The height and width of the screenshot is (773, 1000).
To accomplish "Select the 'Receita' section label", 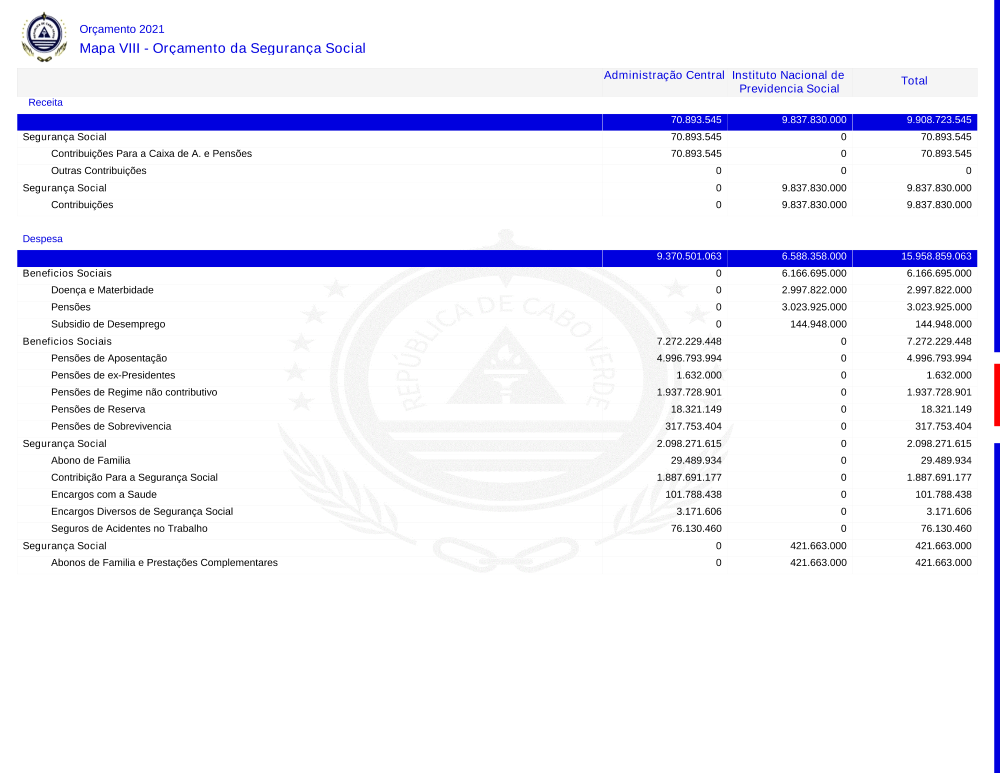I will point(45,102).
